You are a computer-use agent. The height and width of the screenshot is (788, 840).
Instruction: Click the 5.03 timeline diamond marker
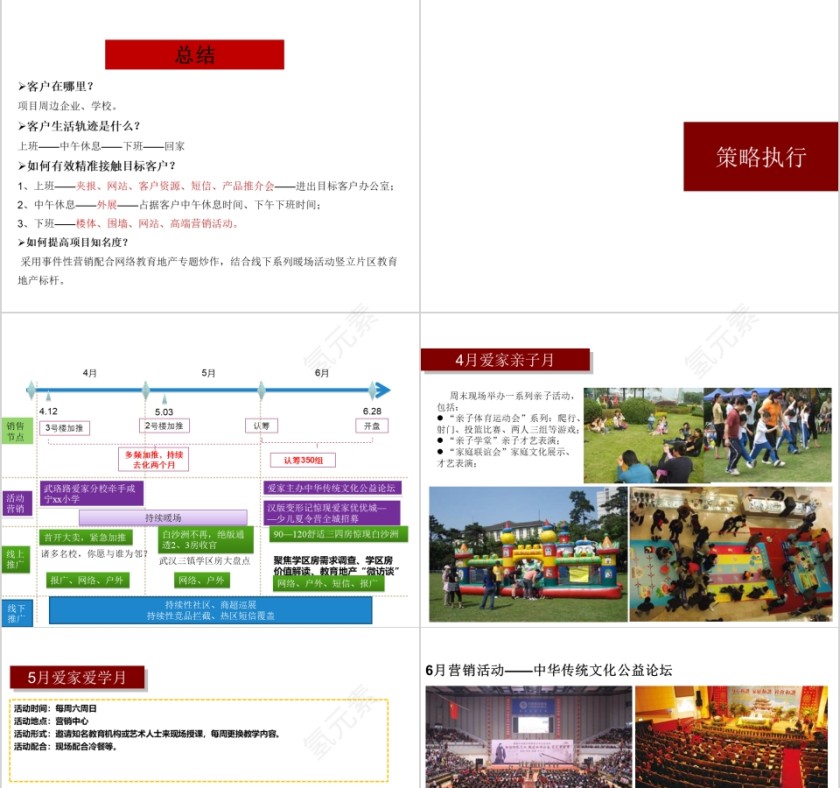tap(145, 388)
